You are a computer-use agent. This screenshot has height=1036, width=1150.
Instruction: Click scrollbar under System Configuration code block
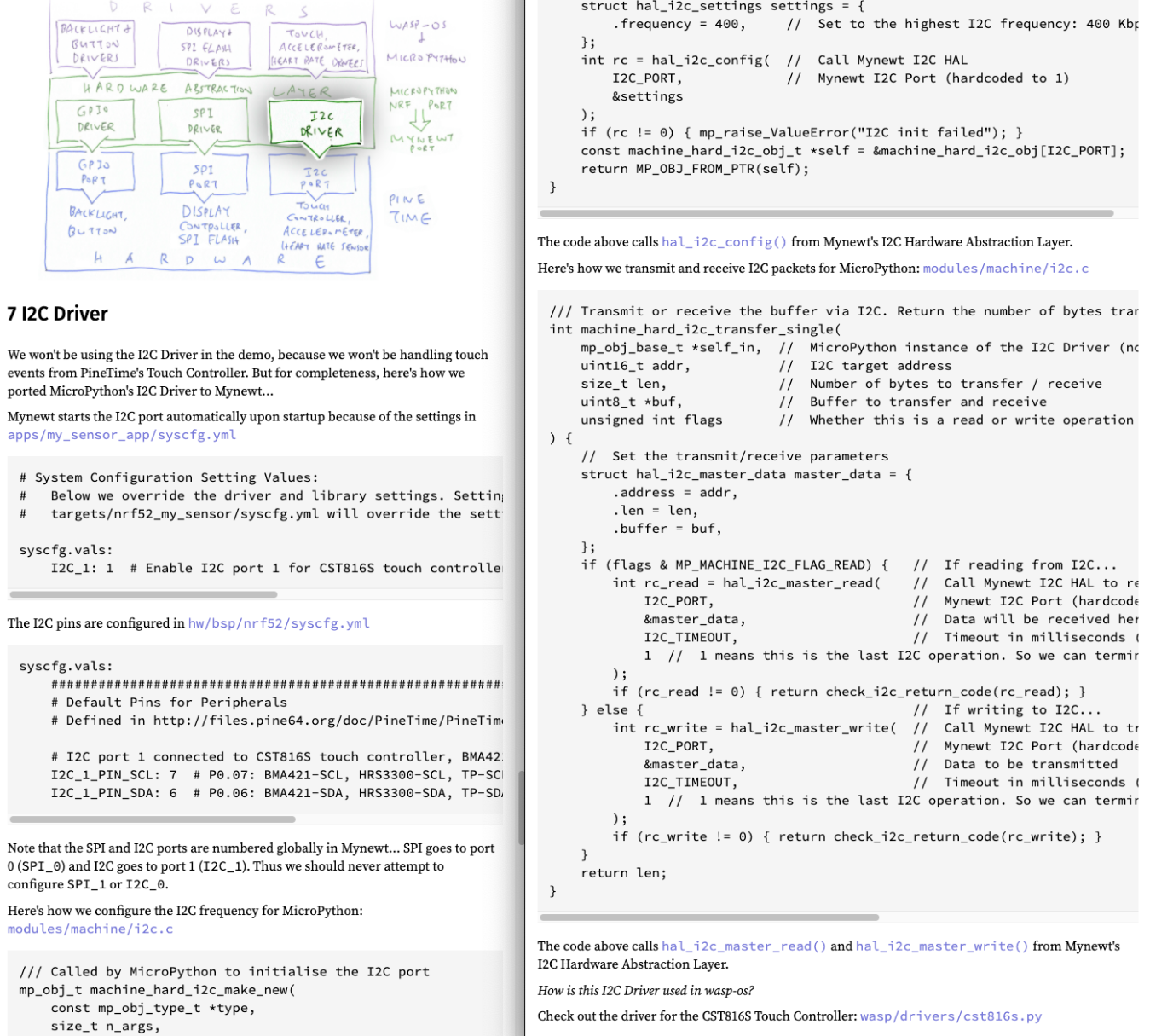click(x=143, y=594)
